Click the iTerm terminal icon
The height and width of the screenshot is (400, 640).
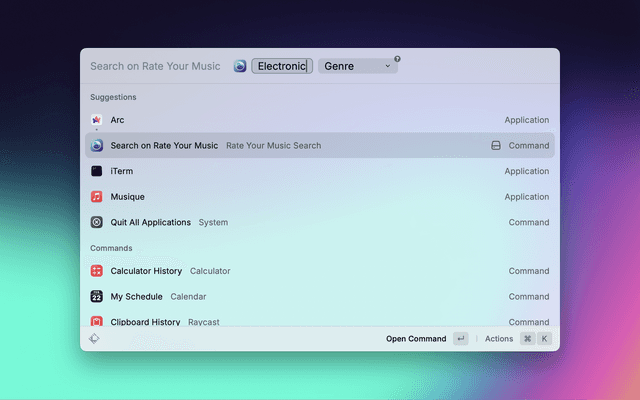point(96,172)
